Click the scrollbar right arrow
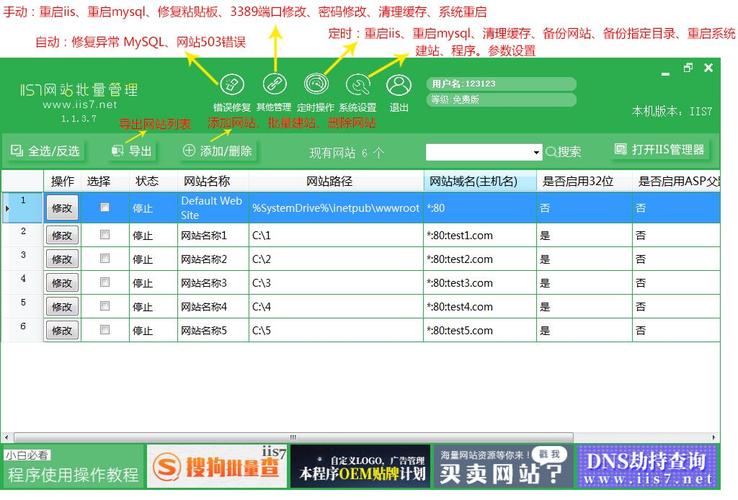Screen dimensions: 738x500 (x=714, y=437)
